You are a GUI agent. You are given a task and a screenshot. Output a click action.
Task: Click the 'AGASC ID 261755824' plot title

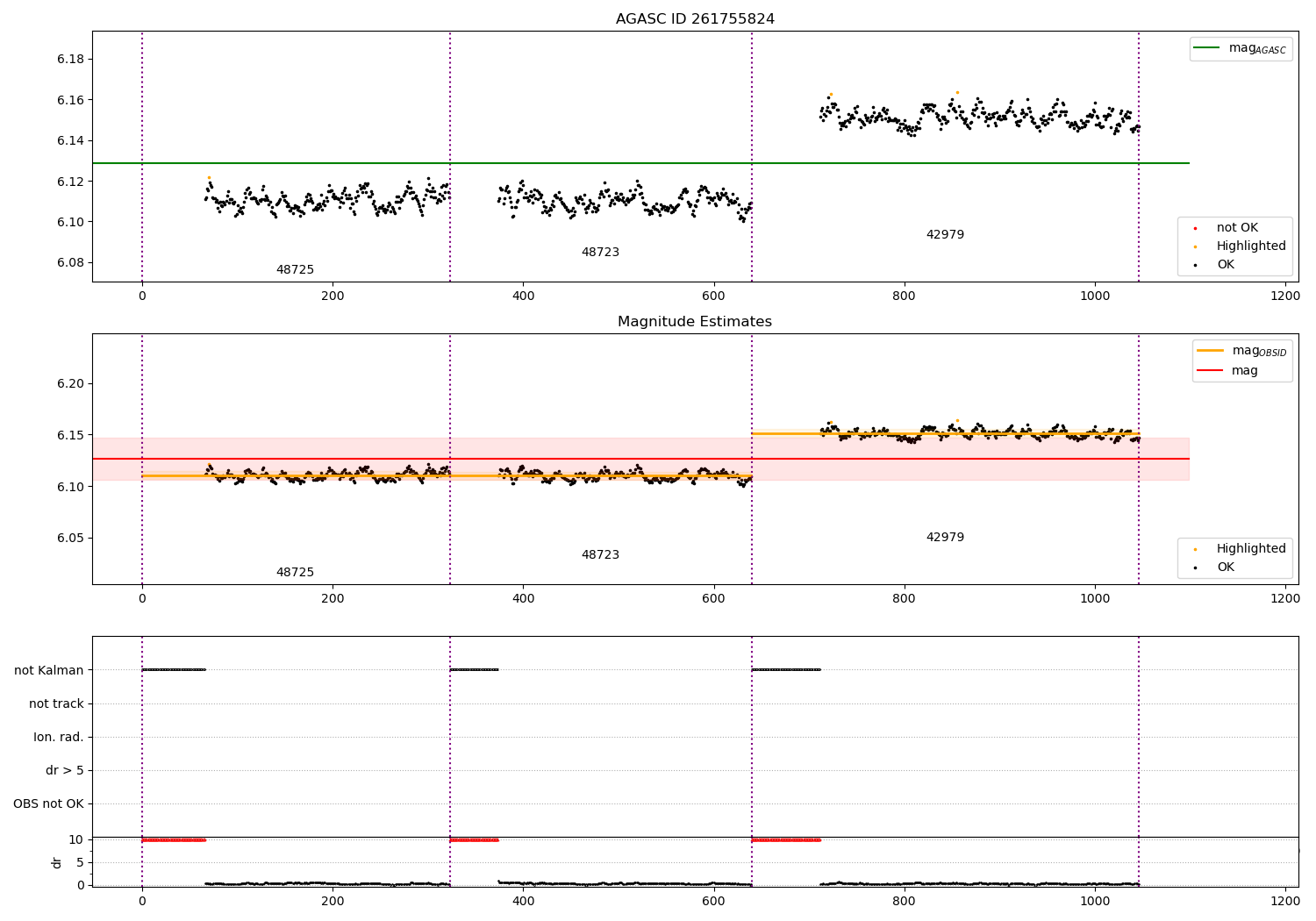pos(695,19)
